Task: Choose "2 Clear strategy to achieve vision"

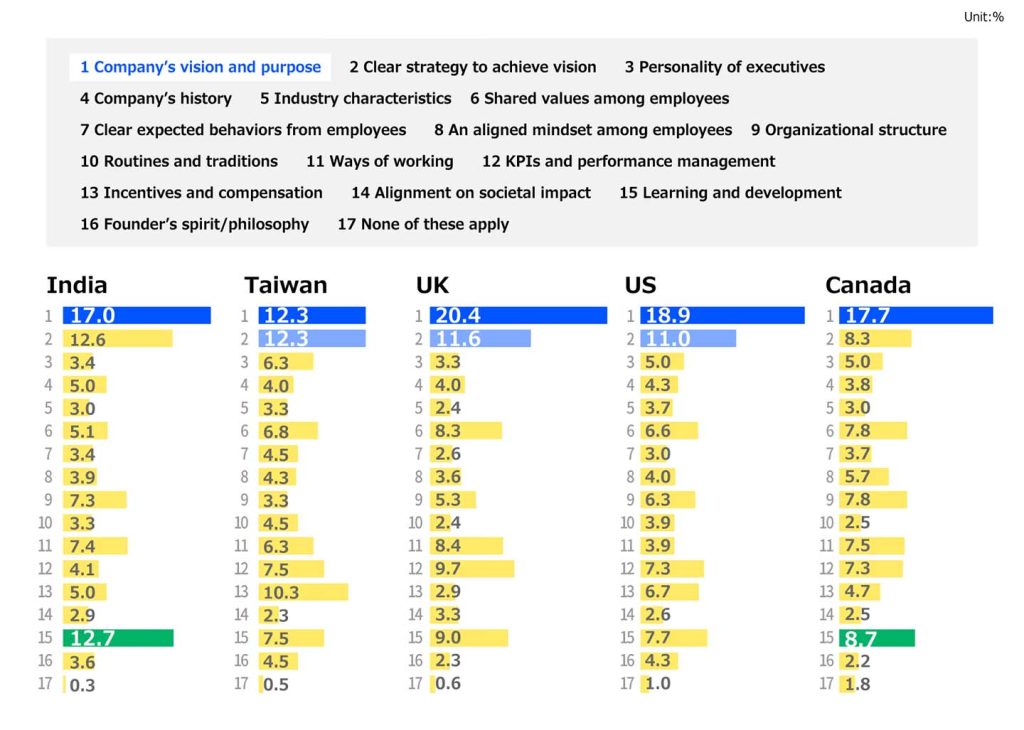Action: (472, 67)
